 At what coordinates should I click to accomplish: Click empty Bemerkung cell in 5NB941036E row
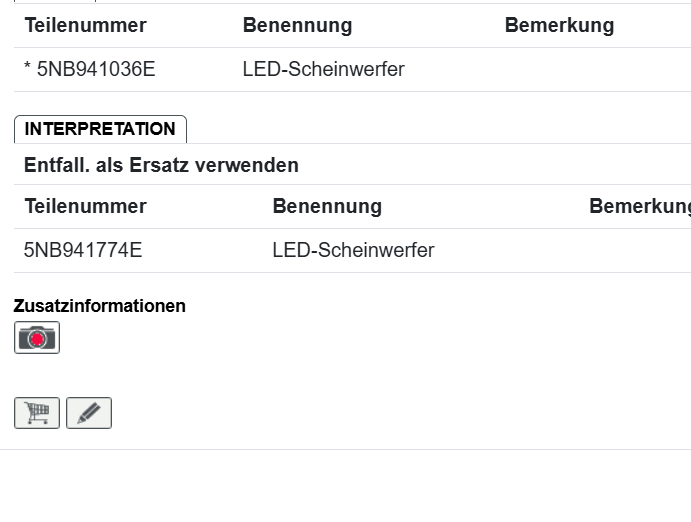(590, 70)
